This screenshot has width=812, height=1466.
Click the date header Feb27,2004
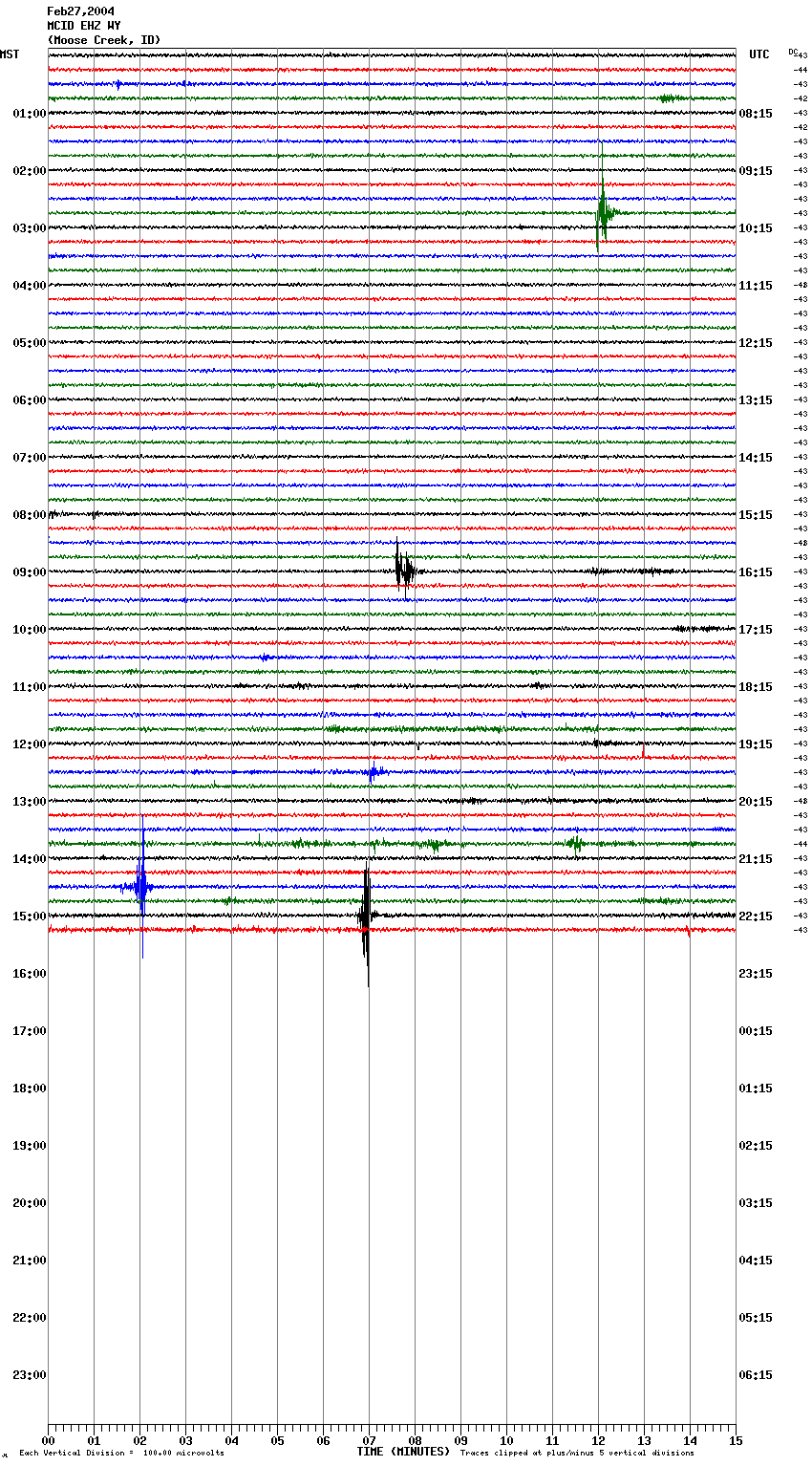(x=81, y=11)
